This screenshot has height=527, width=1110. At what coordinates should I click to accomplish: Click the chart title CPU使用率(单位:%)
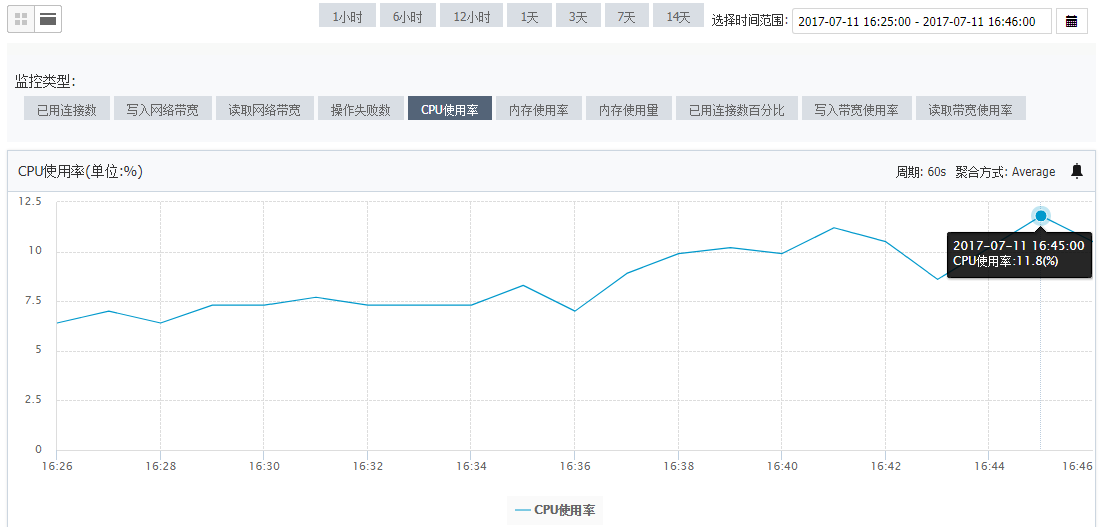[x=81, y=171]
